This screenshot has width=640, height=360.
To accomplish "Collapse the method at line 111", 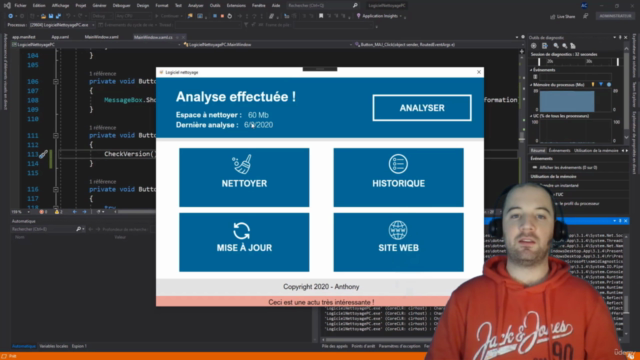I will 56,136.
